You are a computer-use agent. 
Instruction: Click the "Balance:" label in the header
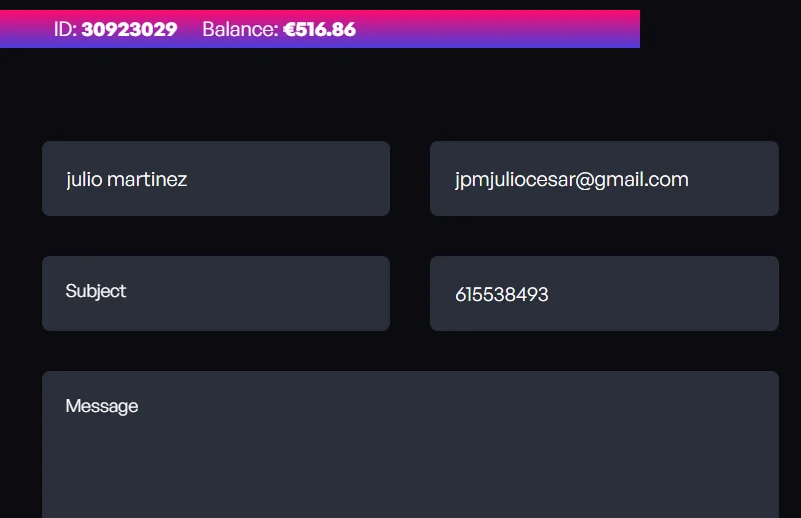point(240,29)
